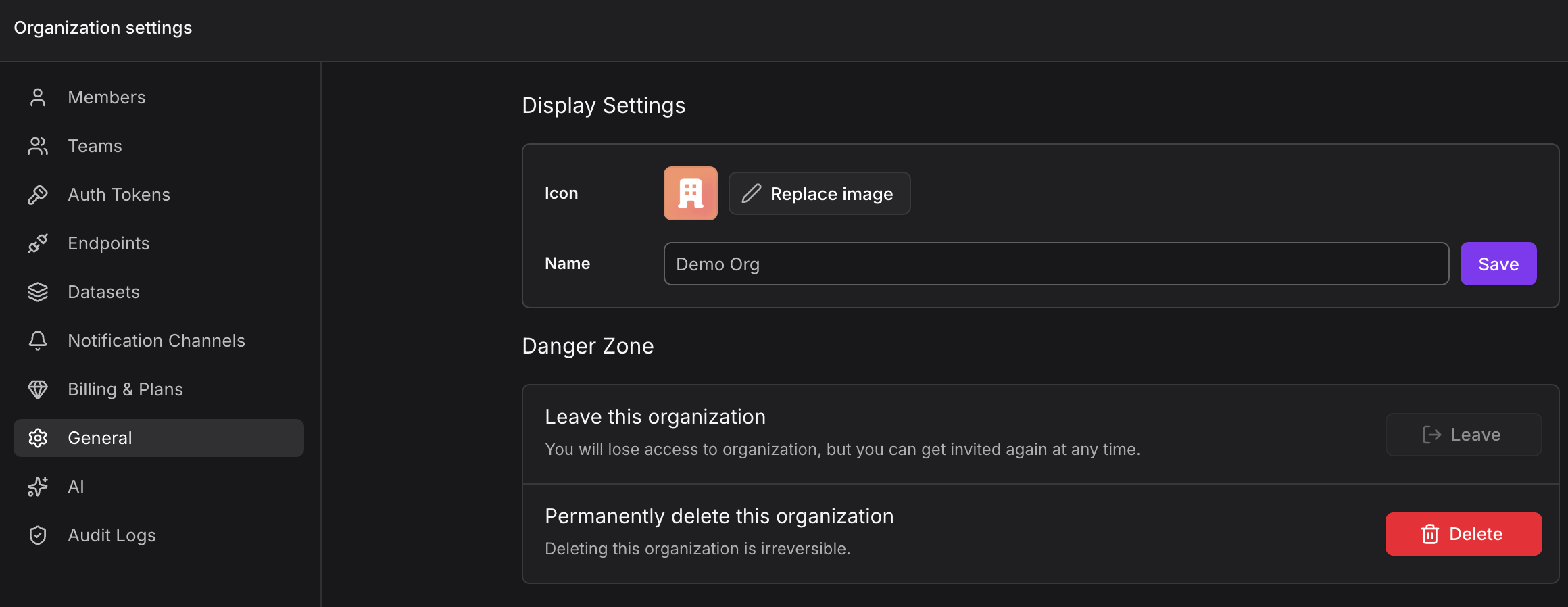Screen dimensions: 1568x607
Task: Click the Billing & Plans diamond icon
Action: pos(38,389)
